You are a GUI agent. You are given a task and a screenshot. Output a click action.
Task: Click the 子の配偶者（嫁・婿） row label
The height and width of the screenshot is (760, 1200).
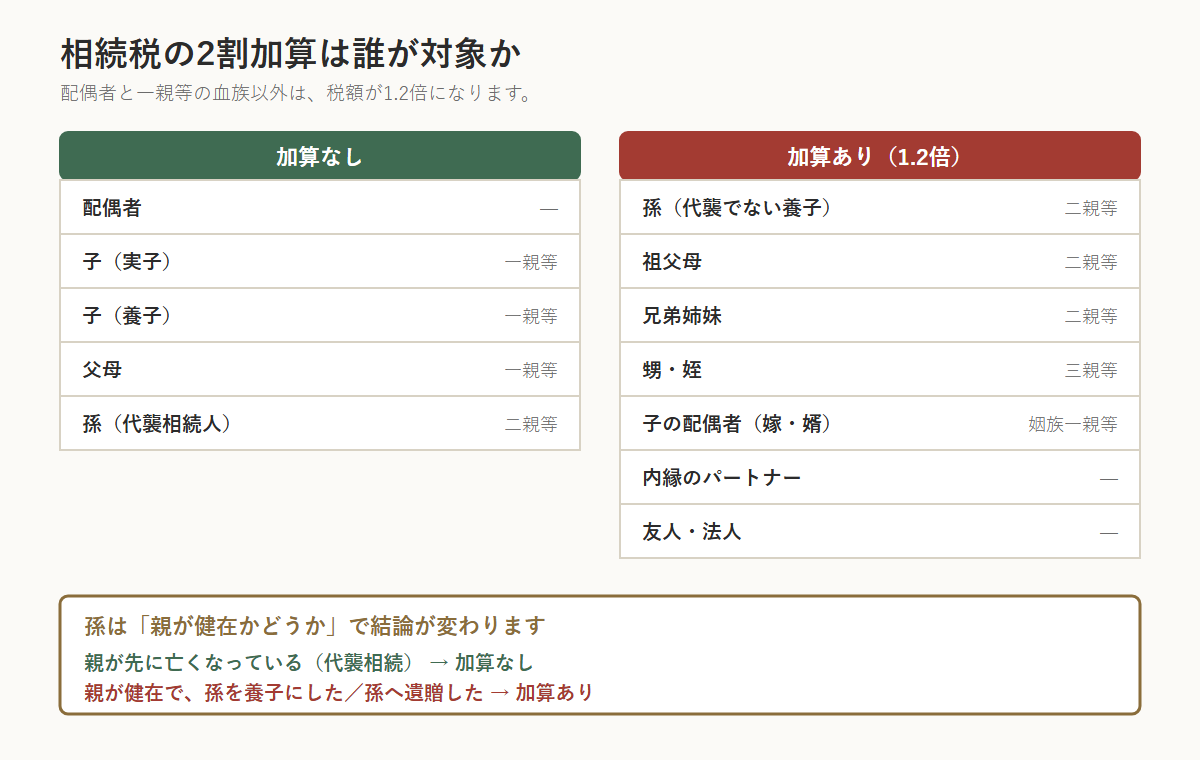pyautogui.click(x=737, y=424)
